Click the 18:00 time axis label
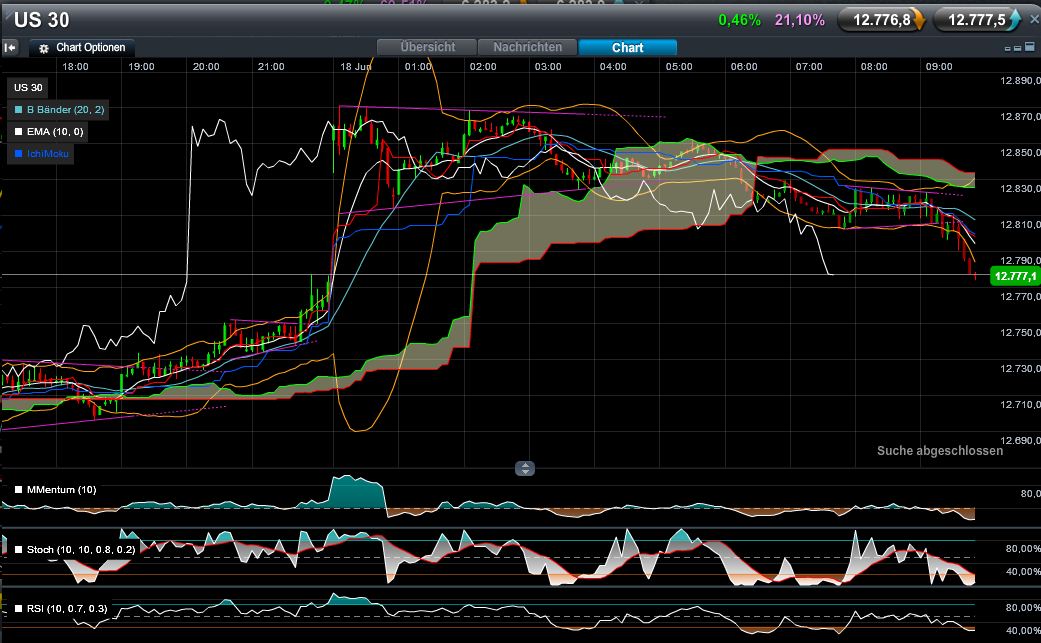This screenshot has height=643, width=1041. coord(75,66)
